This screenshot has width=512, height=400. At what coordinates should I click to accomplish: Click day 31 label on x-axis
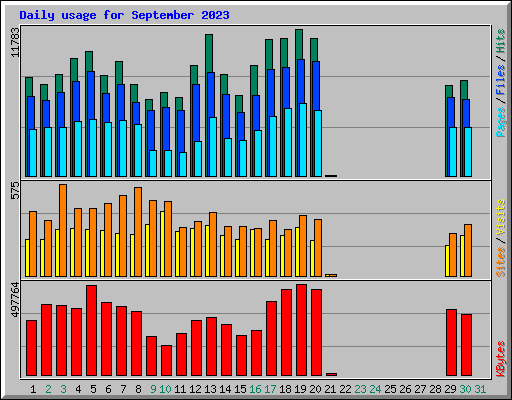tap(480, 389)
